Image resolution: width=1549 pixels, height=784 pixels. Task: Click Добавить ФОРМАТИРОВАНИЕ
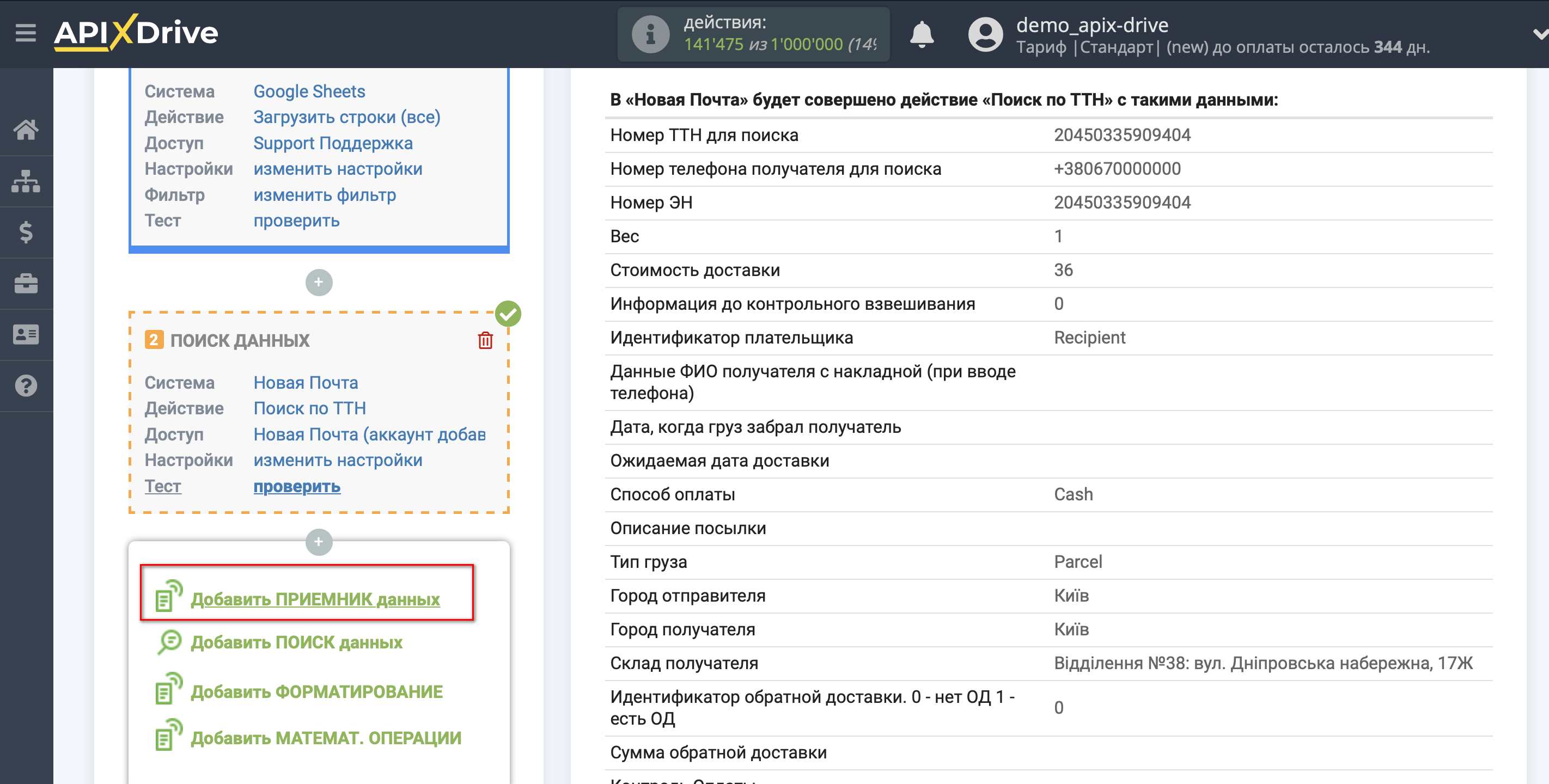pos(316,691)
